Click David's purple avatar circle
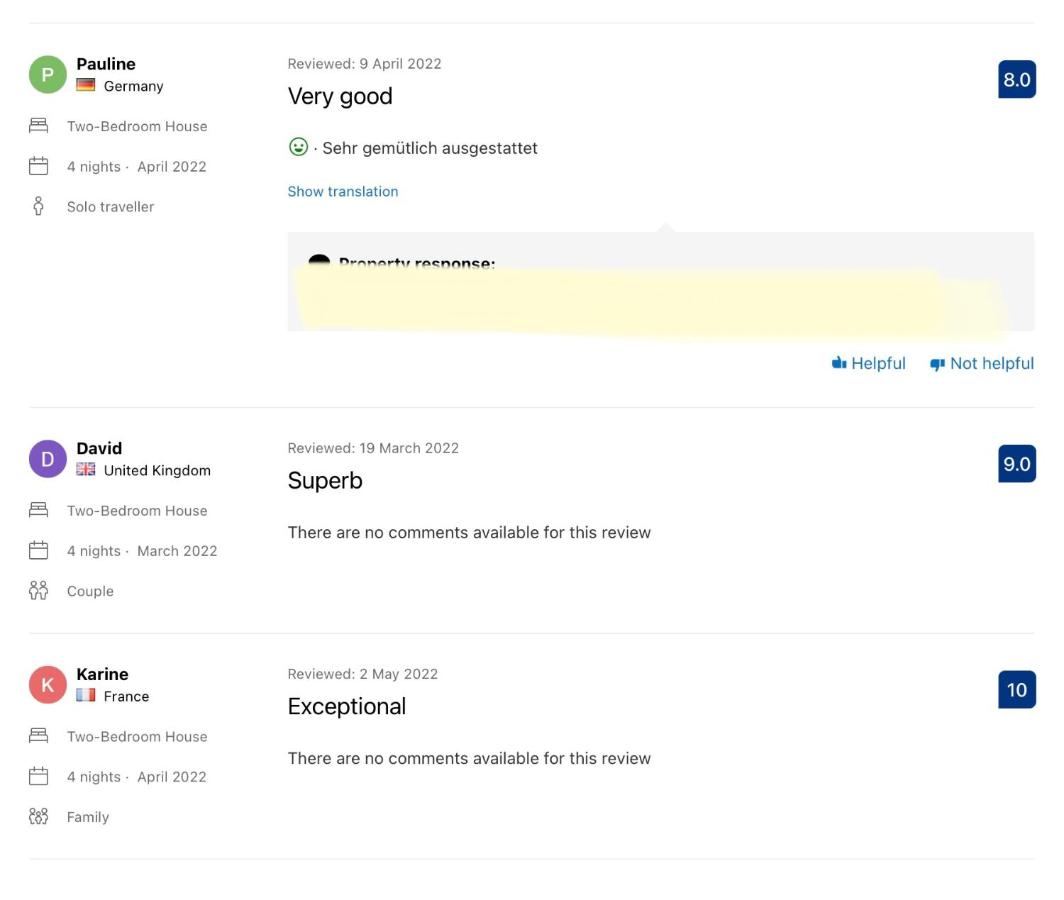Screen dimensions: 1064x900 (47, 459)
